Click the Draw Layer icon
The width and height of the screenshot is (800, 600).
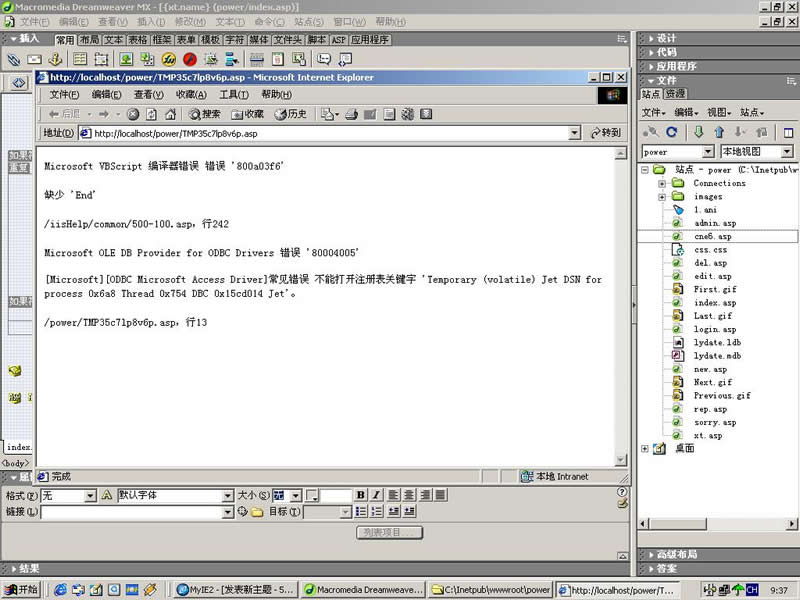[101, 60]
